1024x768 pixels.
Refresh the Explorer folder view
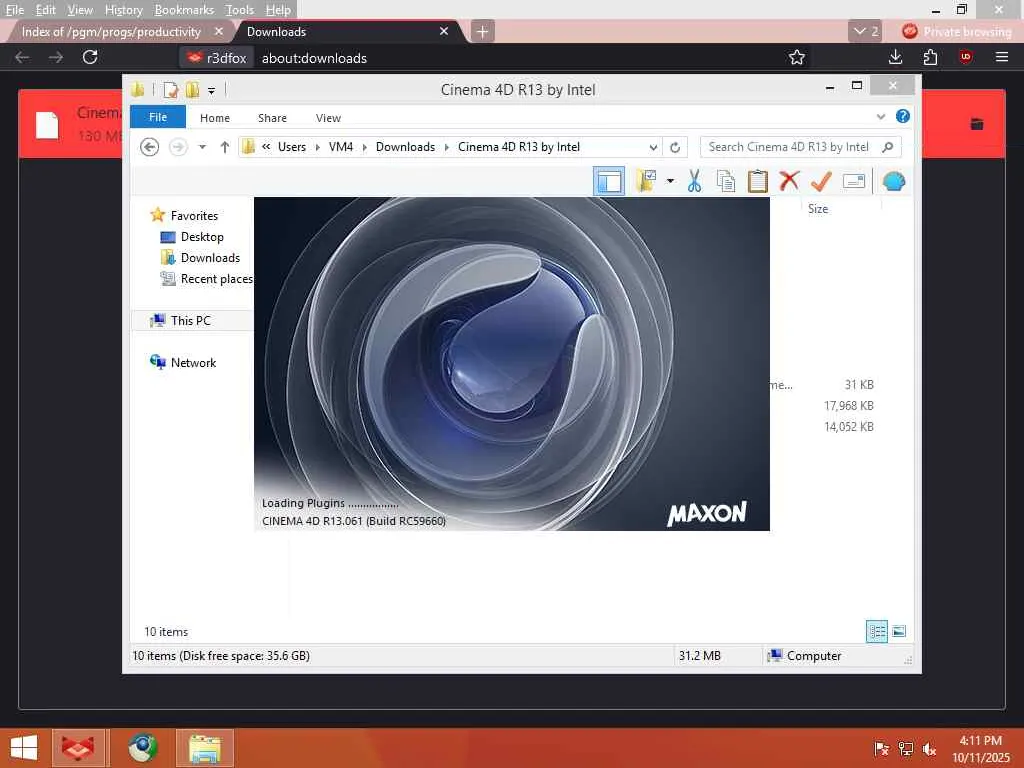(x=675, y=147)
